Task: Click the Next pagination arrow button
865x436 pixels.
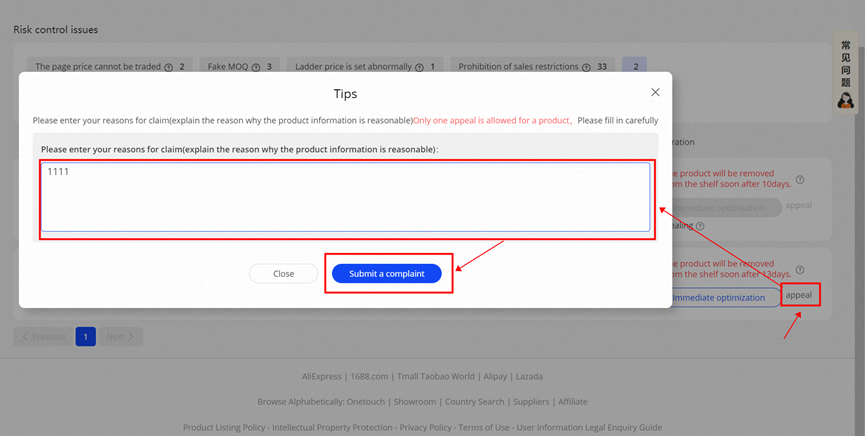Action: pyautogui.click(x=120, y=337)
